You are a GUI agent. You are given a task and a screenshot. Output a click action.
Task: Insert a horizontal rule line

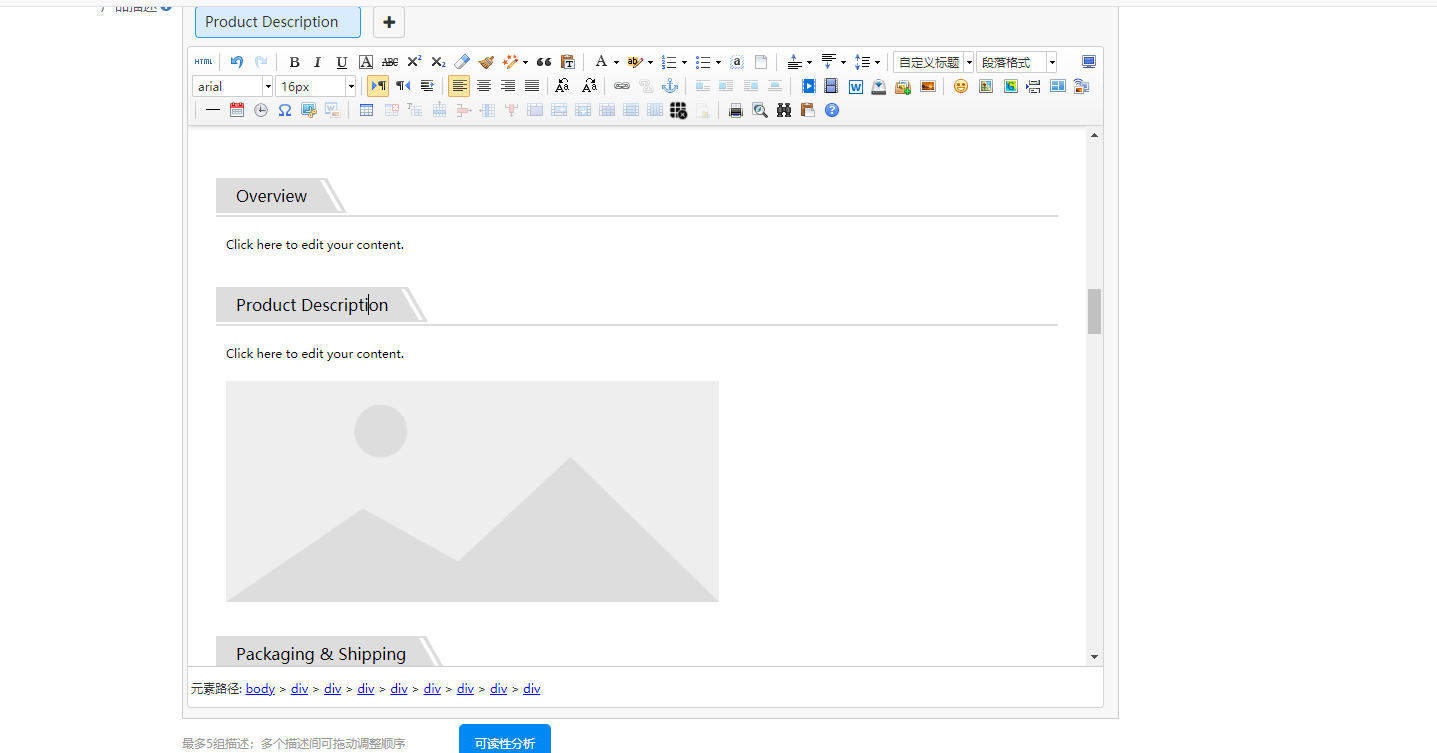click(x=213, y=110)
